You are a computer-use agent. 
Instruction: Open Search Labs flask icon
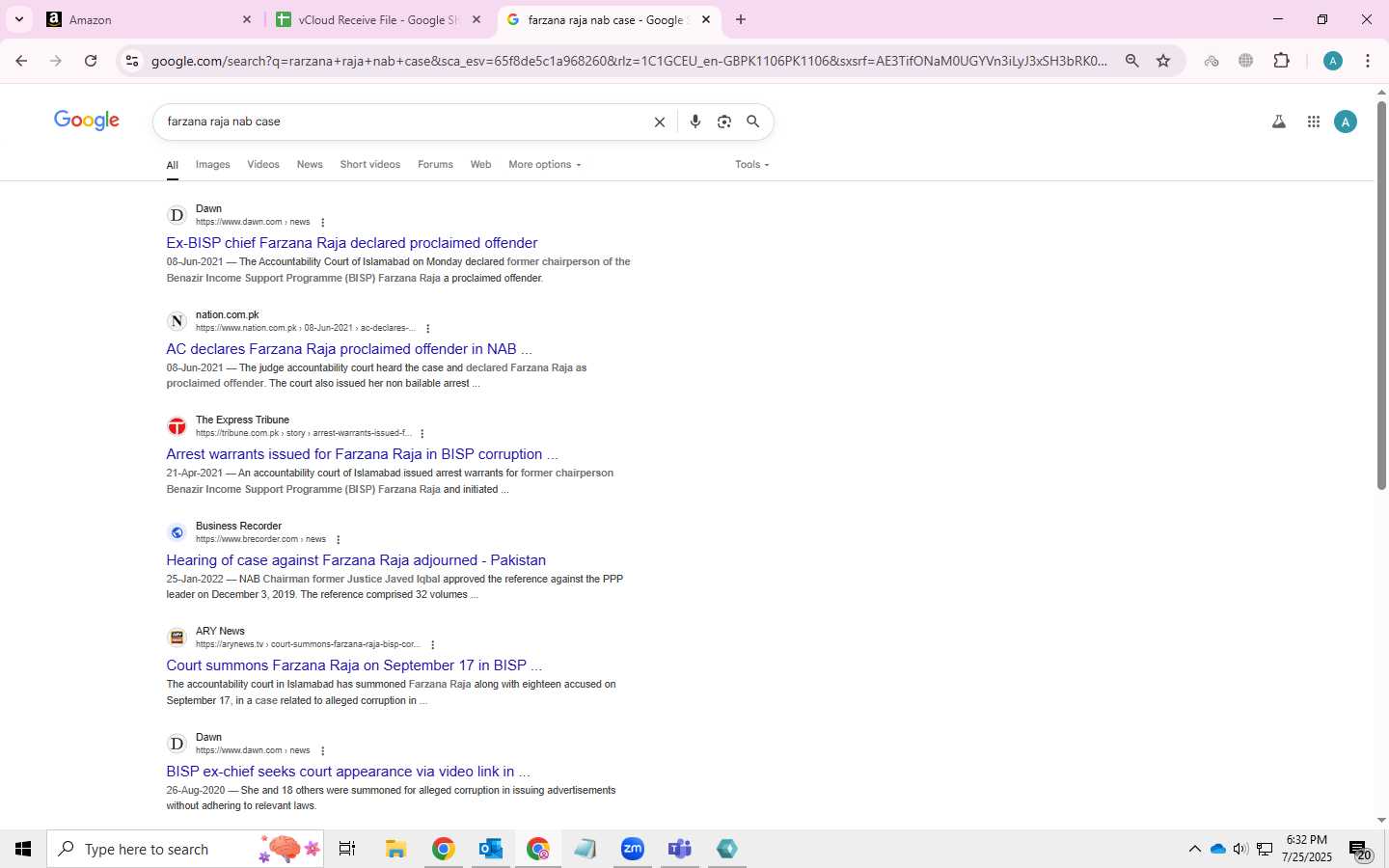point(1279,122)
